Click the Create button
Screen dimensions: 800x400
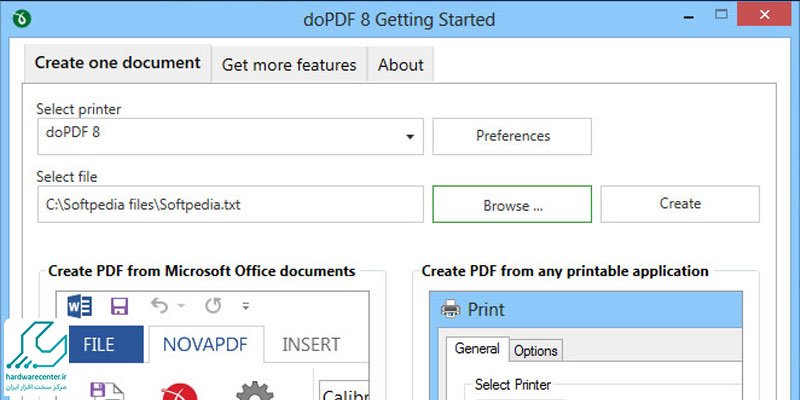(x=680, y=204)
